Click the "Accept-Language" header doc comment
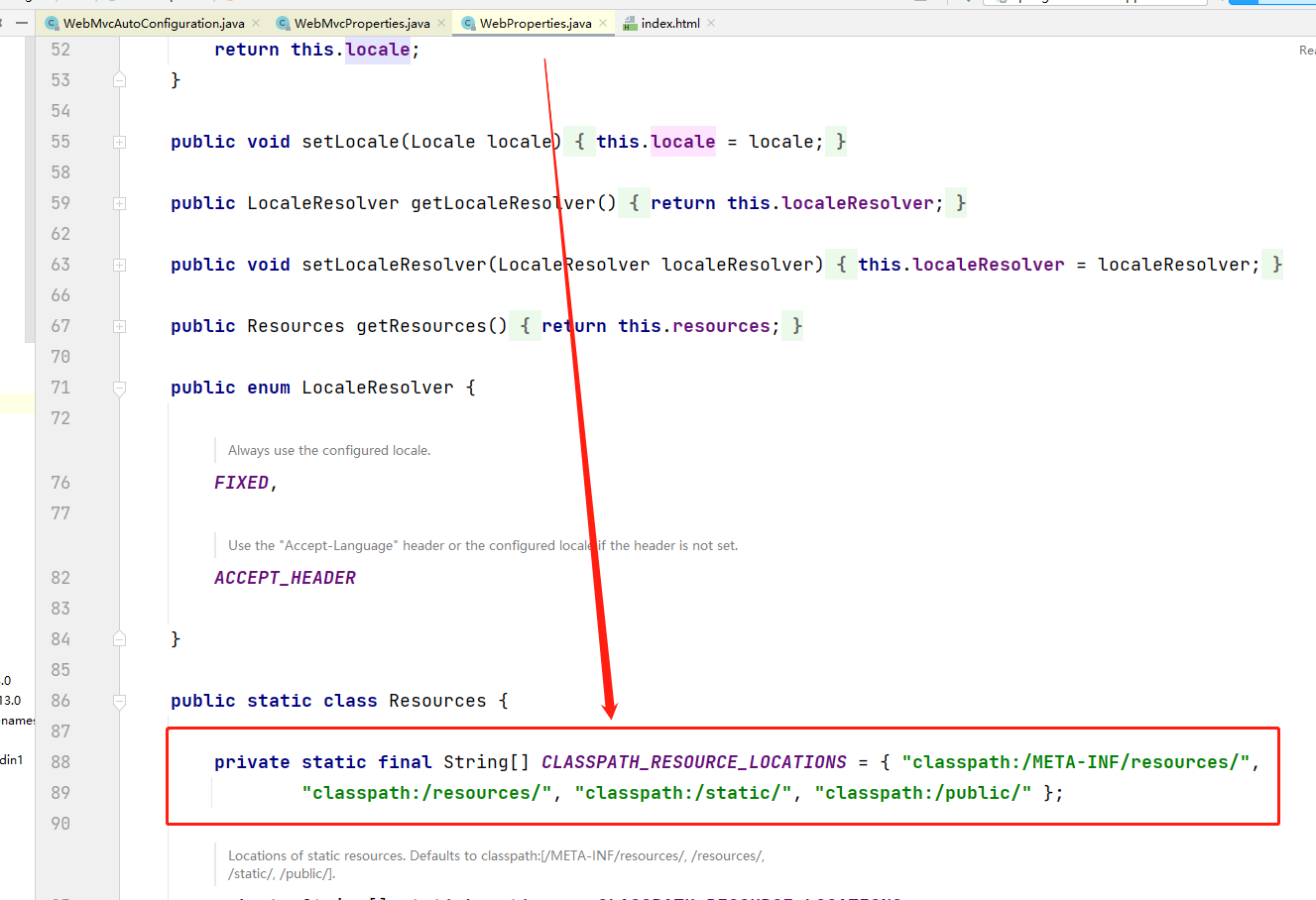The image size is (1316, 900). 483,545
